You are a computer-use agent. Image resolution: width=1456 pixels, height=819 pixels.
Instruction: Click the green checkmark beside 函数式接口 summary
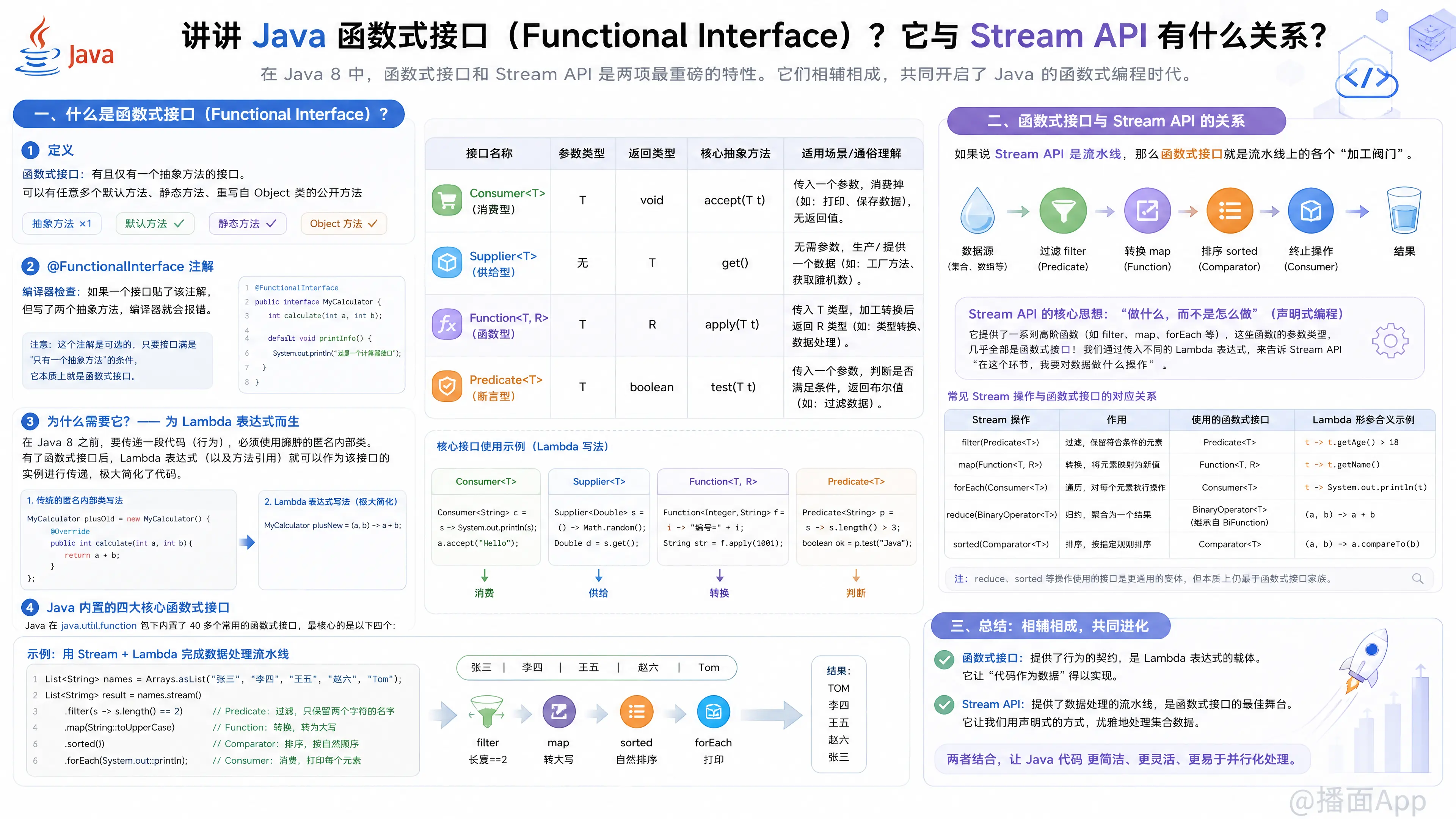[x=944, y=659]
